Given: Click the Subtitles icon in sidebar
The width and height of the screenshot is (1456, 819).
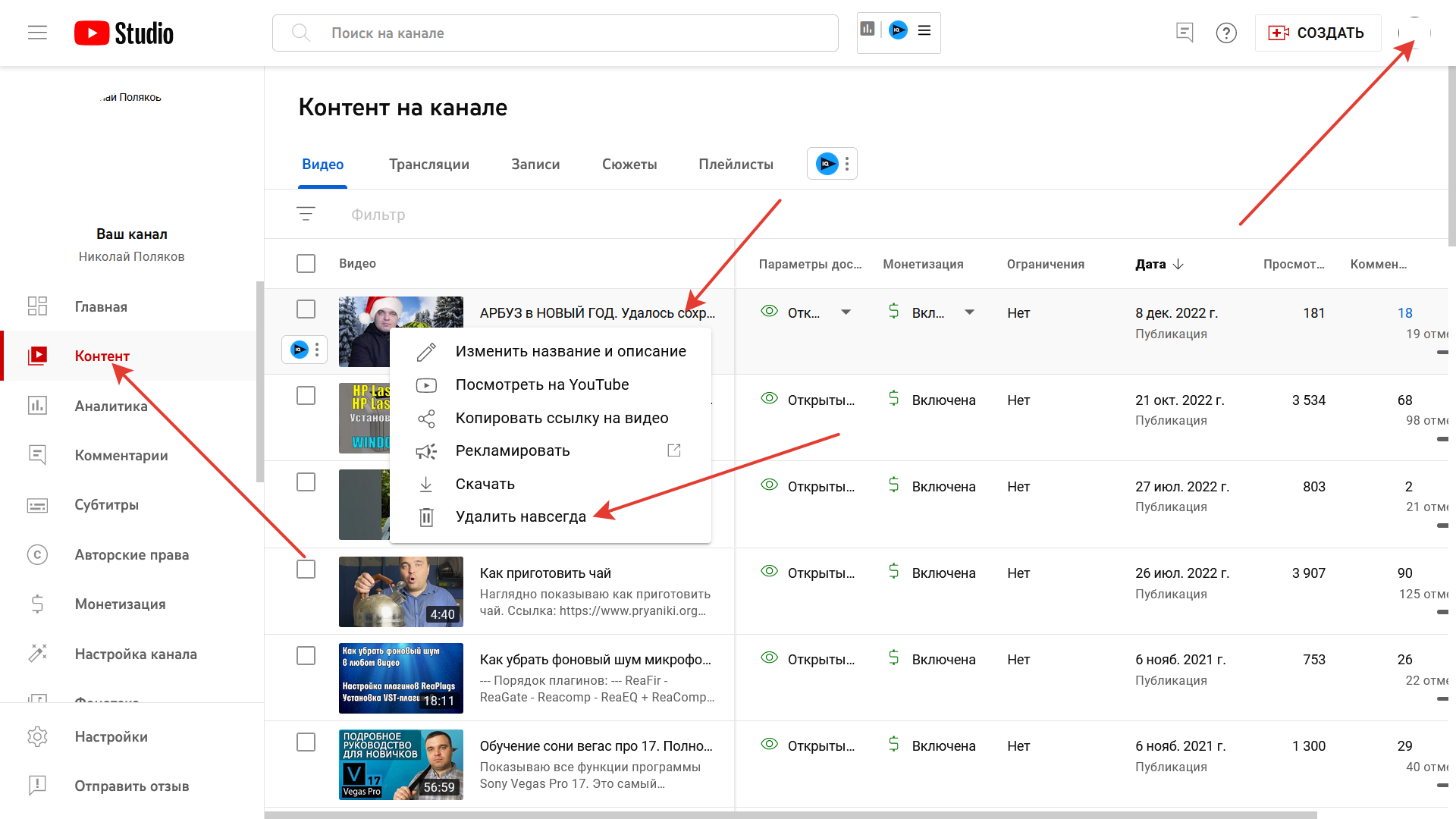Looking at the screenshot, I should (x=37, y=505).
